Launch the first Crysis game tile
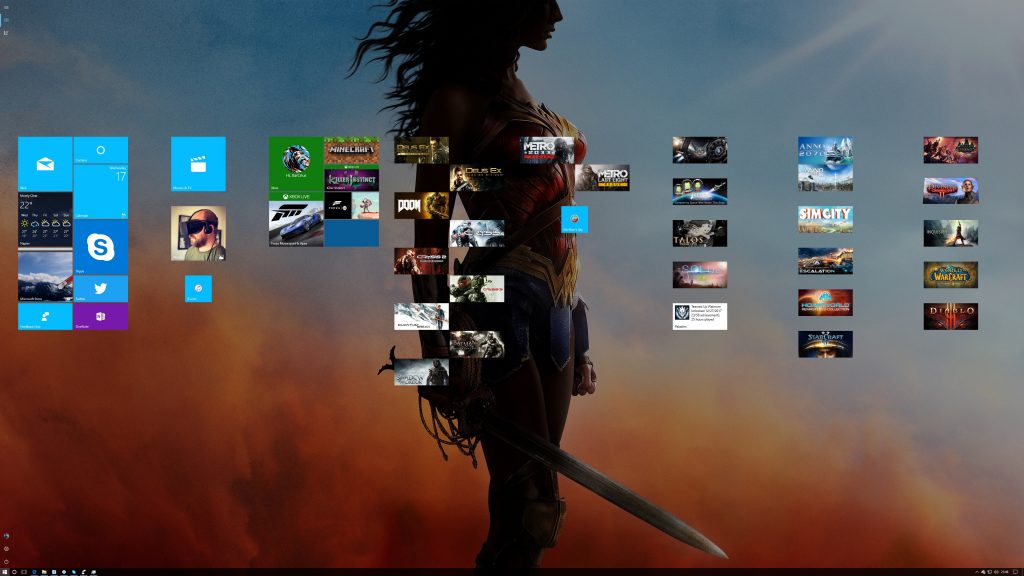Viewport: 1024px width, 576px height. point(477,233)
